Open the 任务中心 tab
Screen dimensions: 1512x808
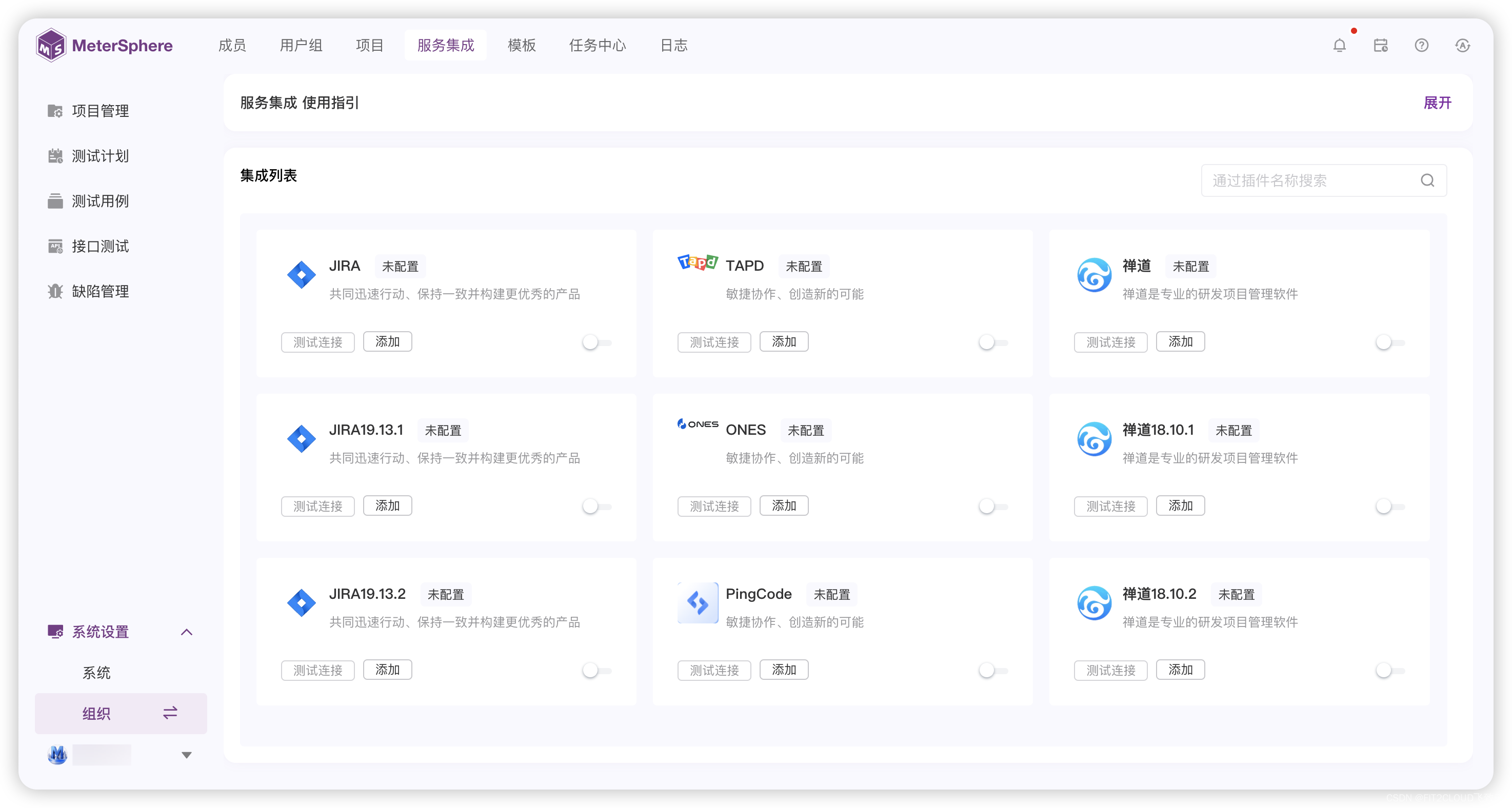coord(598,45)
